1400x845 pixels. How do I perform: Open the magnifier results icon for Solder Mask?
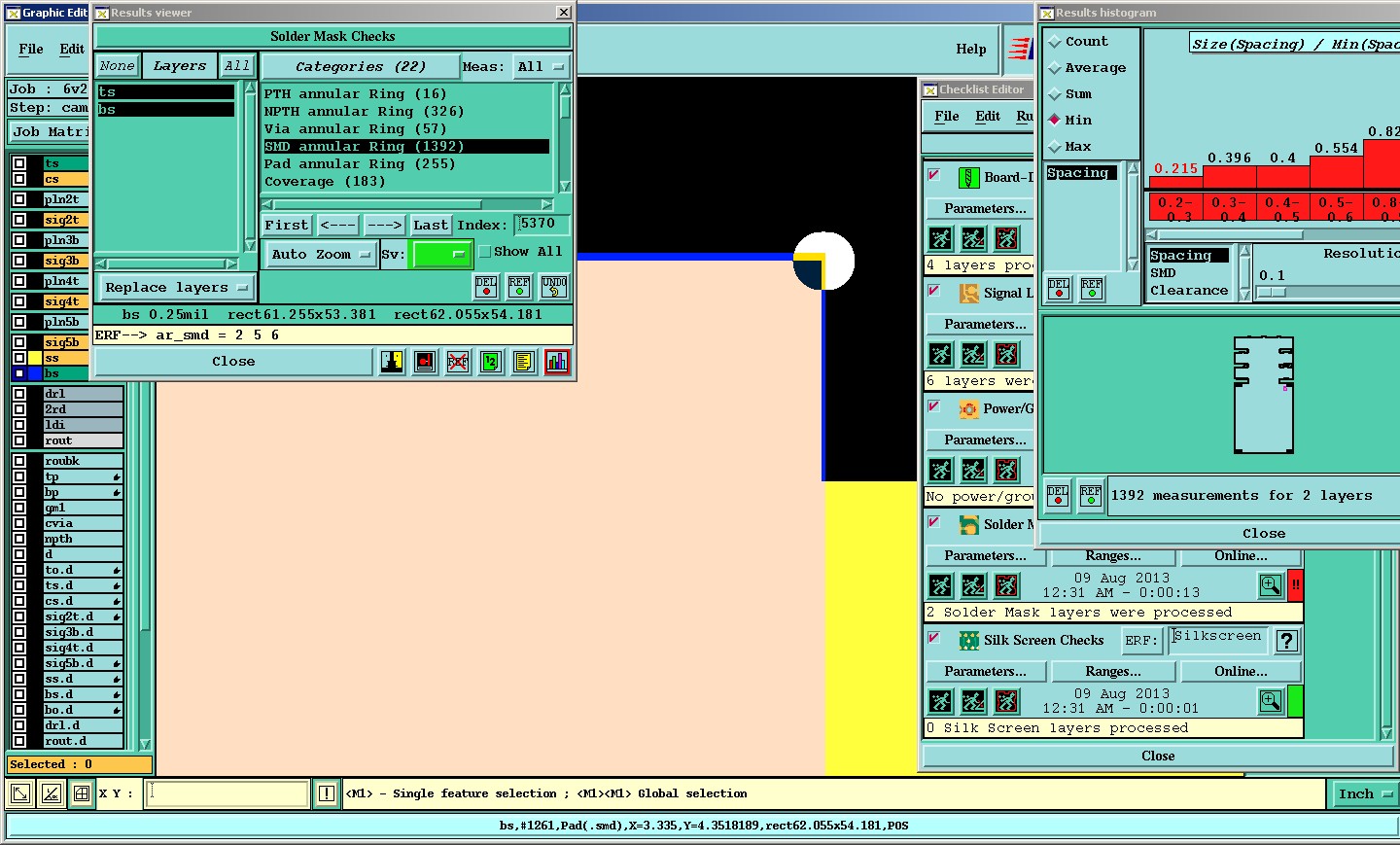tap(1271, 585)
